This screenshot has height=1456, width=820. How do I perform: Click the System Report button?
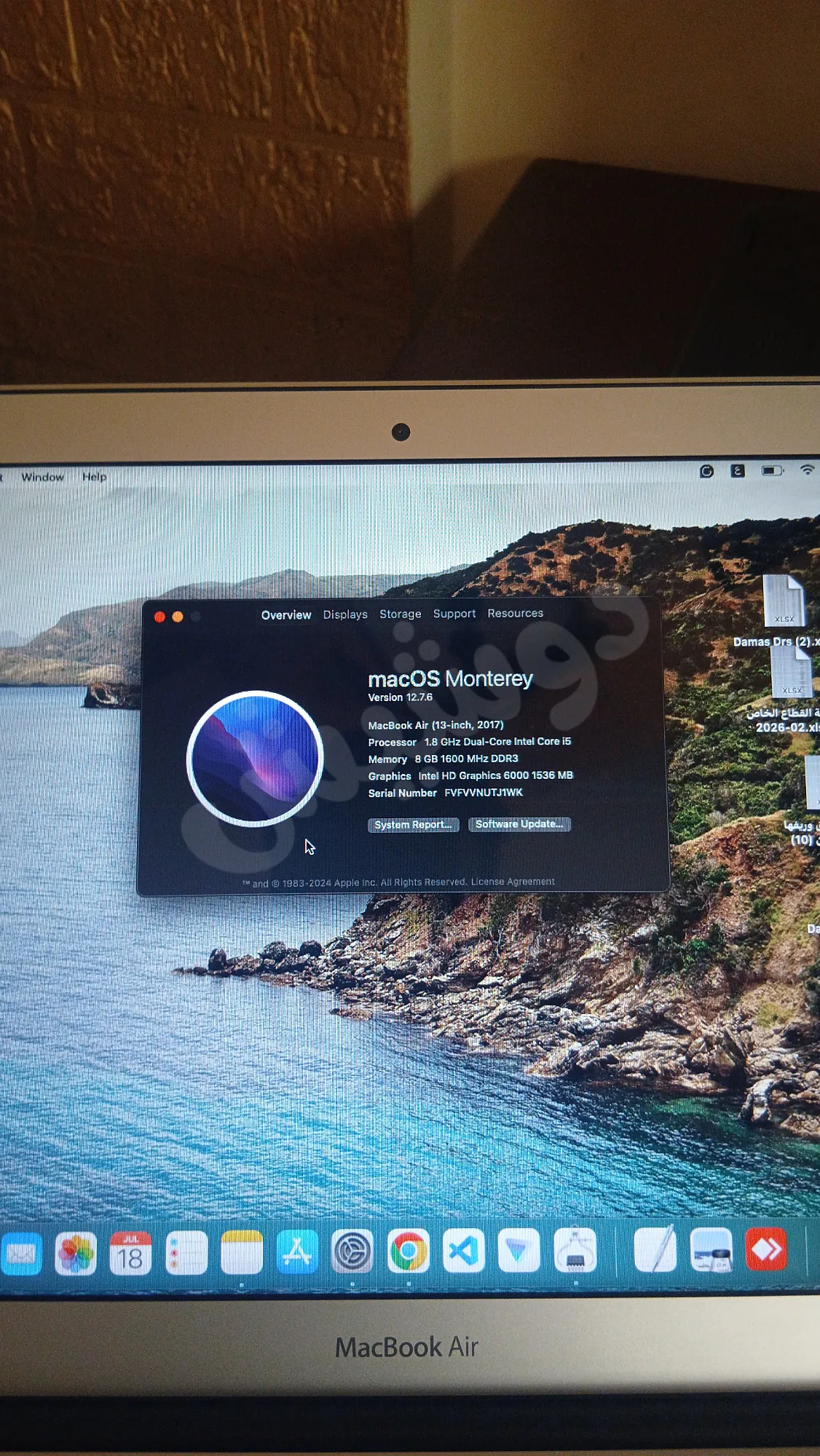(x=414, y=825)
